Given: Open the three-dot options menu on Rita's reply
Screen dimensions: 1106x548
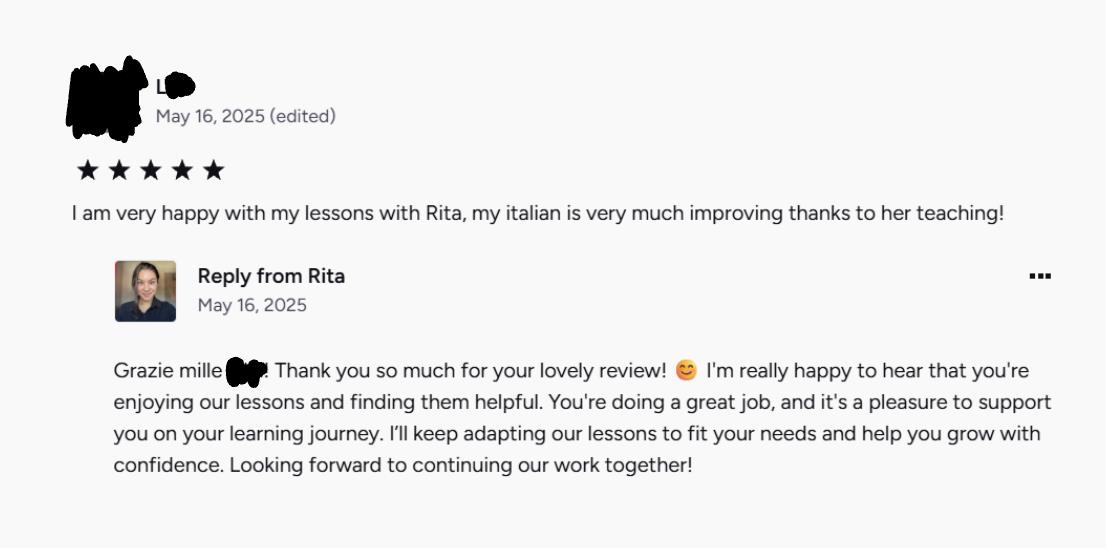Looking at the screenshot, I should pyautogui.click(x=1040, y=276).
